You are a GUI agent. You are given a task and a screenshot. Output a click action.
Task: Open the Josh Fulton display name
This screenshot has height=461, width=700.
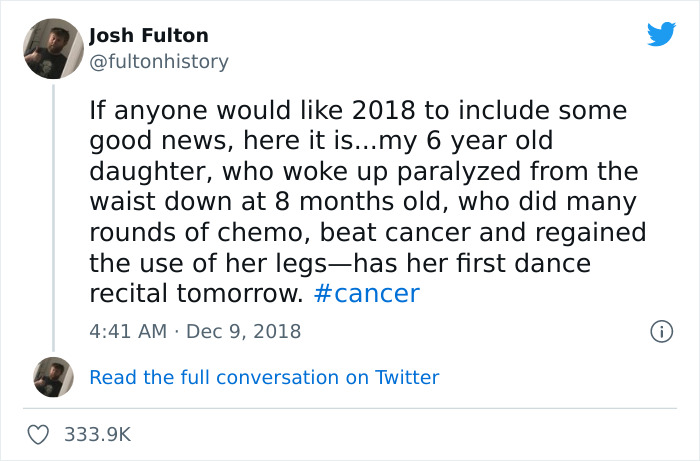coord(149,36)
